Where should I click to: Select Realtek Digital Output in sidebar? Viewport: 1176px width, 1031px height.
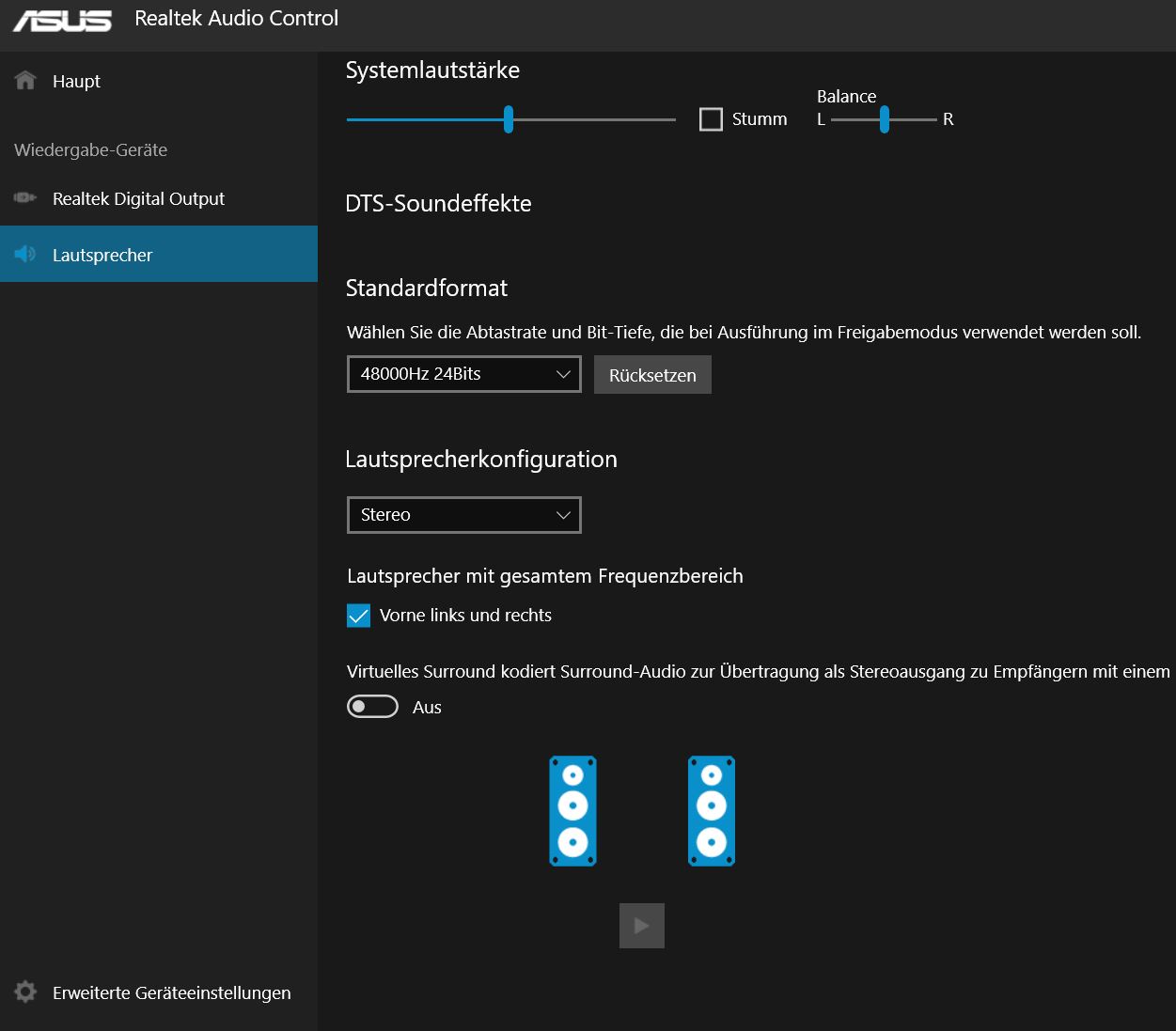click(x=138, y=199)
